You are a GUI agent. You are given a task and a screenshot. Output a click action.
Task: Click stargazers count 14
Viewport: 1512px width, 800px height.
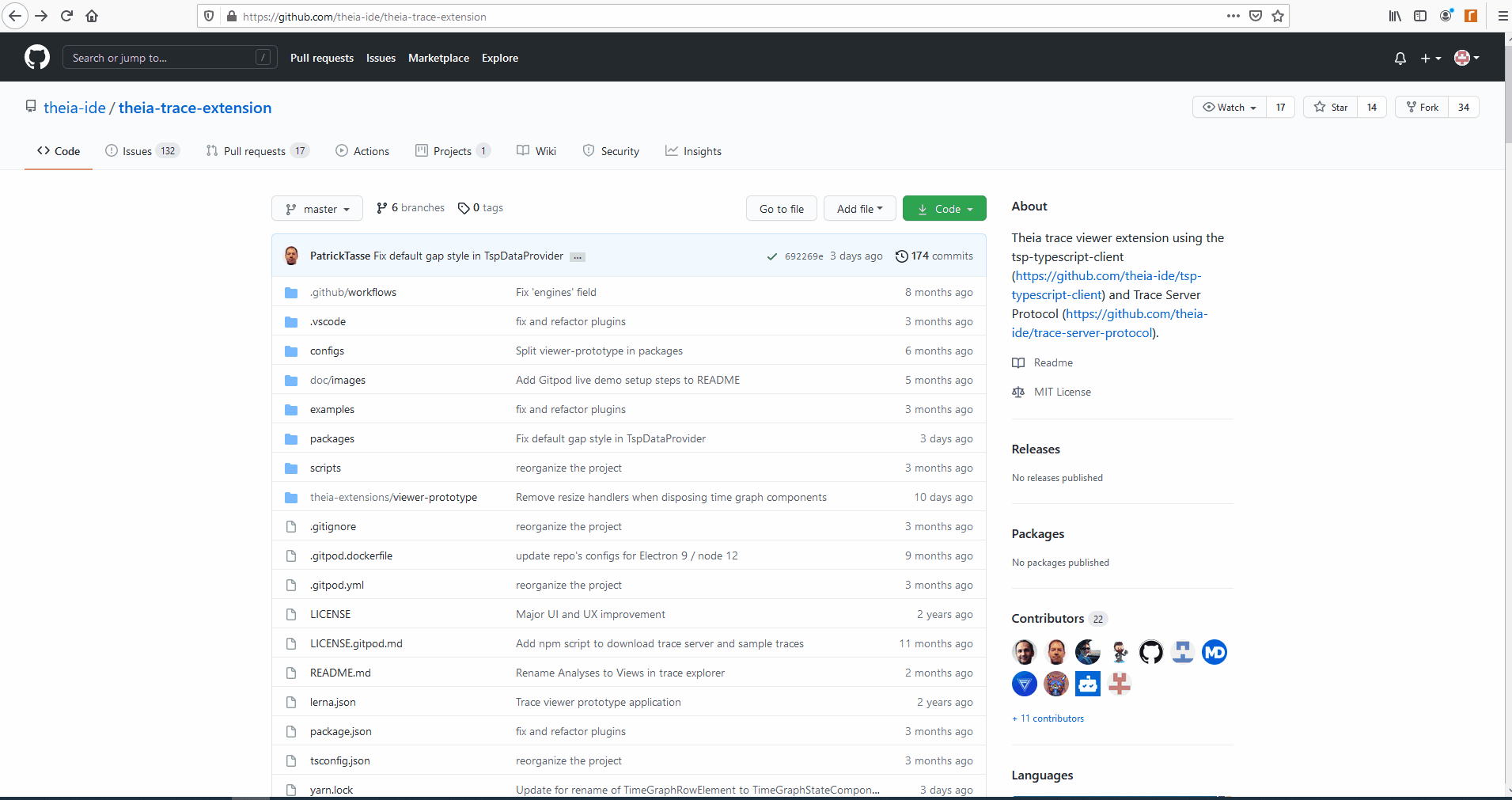point(1372,107)
